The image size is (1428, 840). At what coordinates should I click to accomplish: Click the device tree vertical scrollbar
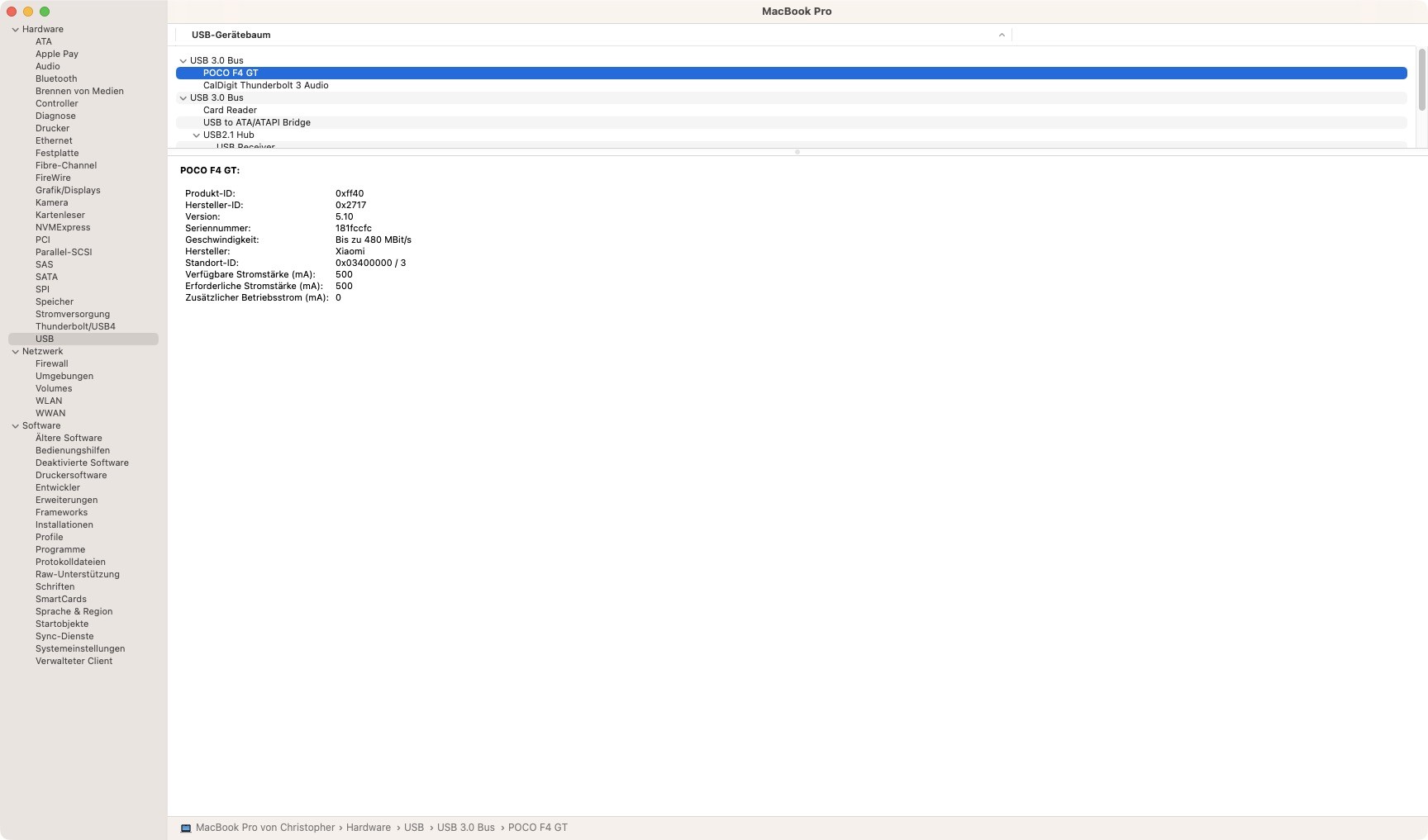(1421, 79)
